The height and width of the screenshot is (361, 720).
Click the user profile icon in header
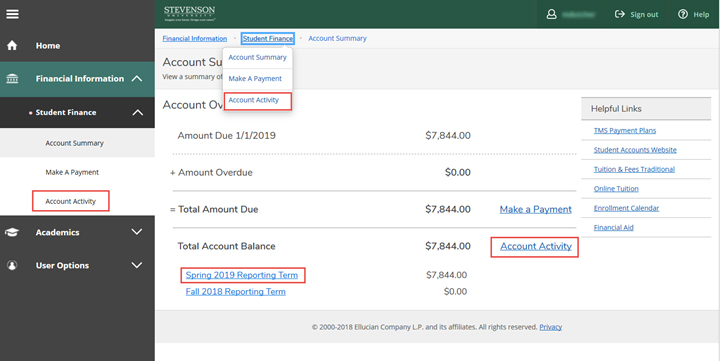click(551, 14)
